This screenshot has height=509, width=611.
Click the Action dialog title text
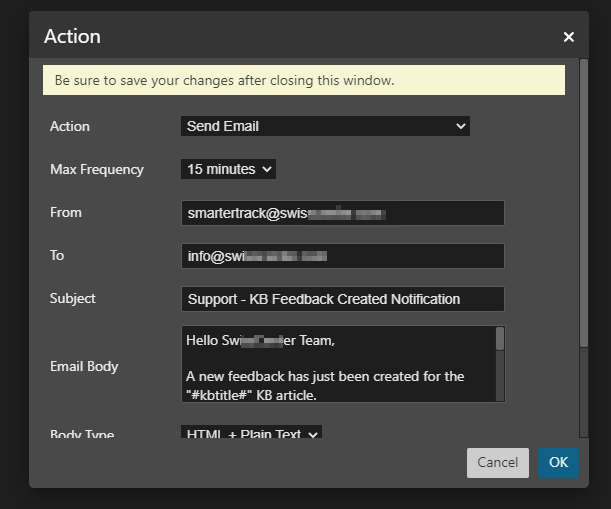[72, 37]
